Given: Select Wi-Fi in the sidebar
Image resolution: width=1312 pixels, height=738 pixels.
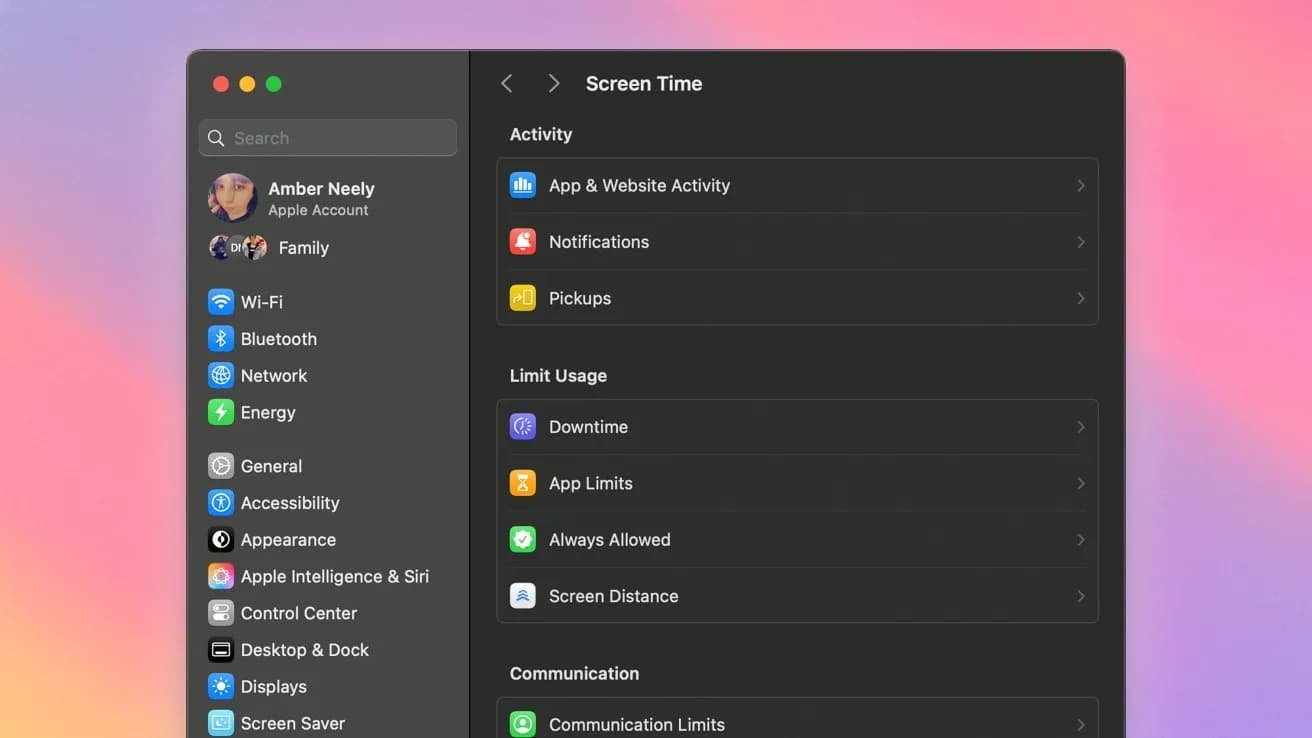Looking at the screenshot, I should click(261, 301).
